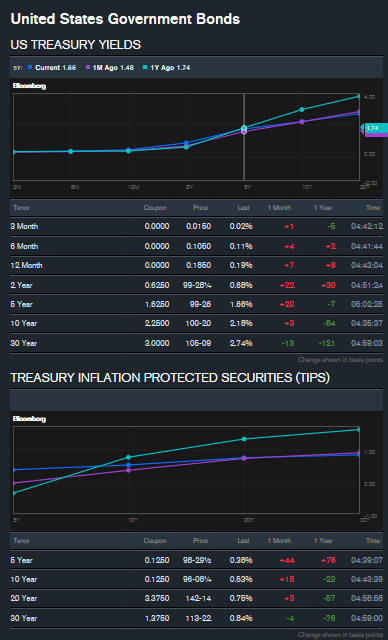
Task: Open the 5 Year TIPS row
Action: (x=197, y=560)
